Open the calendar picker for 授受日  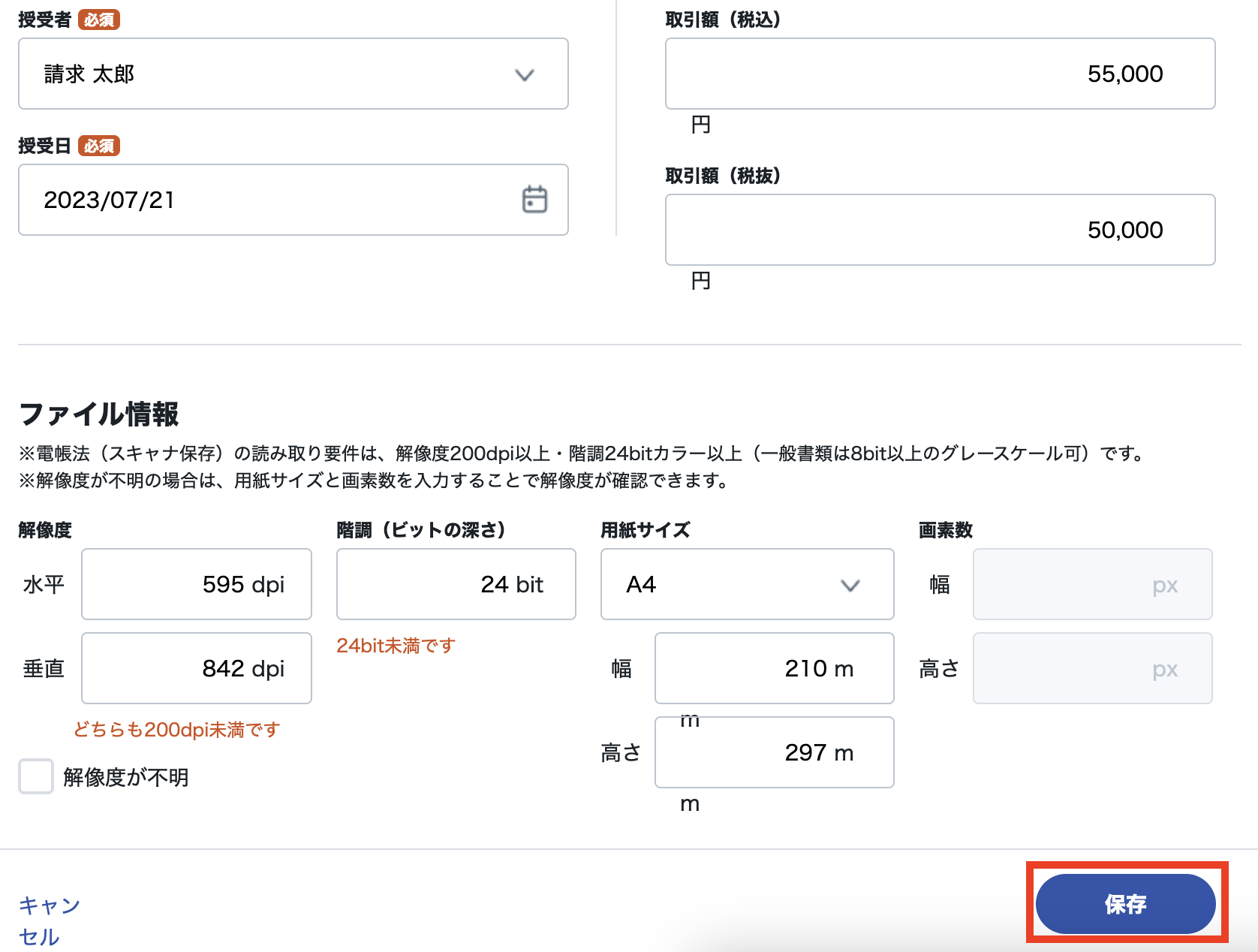point(534,200)
